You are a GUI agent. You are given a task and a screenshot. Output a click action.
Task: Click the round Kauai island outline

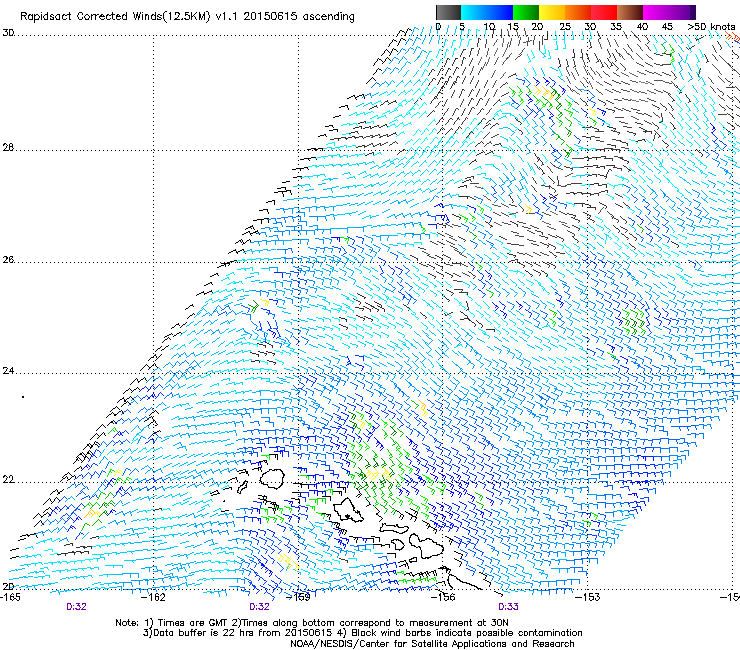[272, 479]
